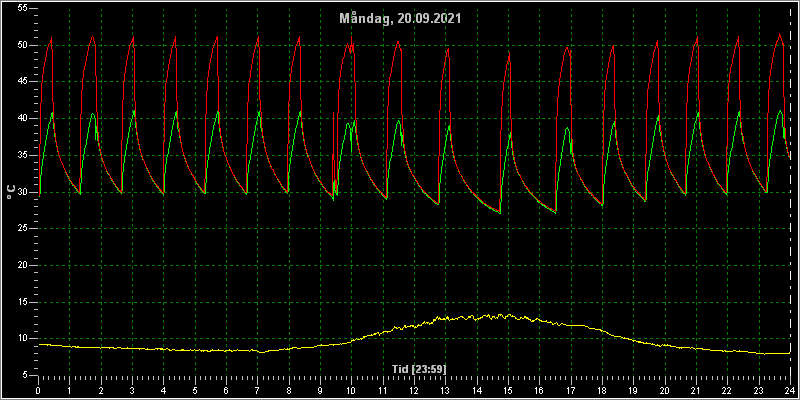Click the Tid [23:59] time label
Image resolution: width=800 pixels, height=400 pixels.
click(x=418, y=369)
